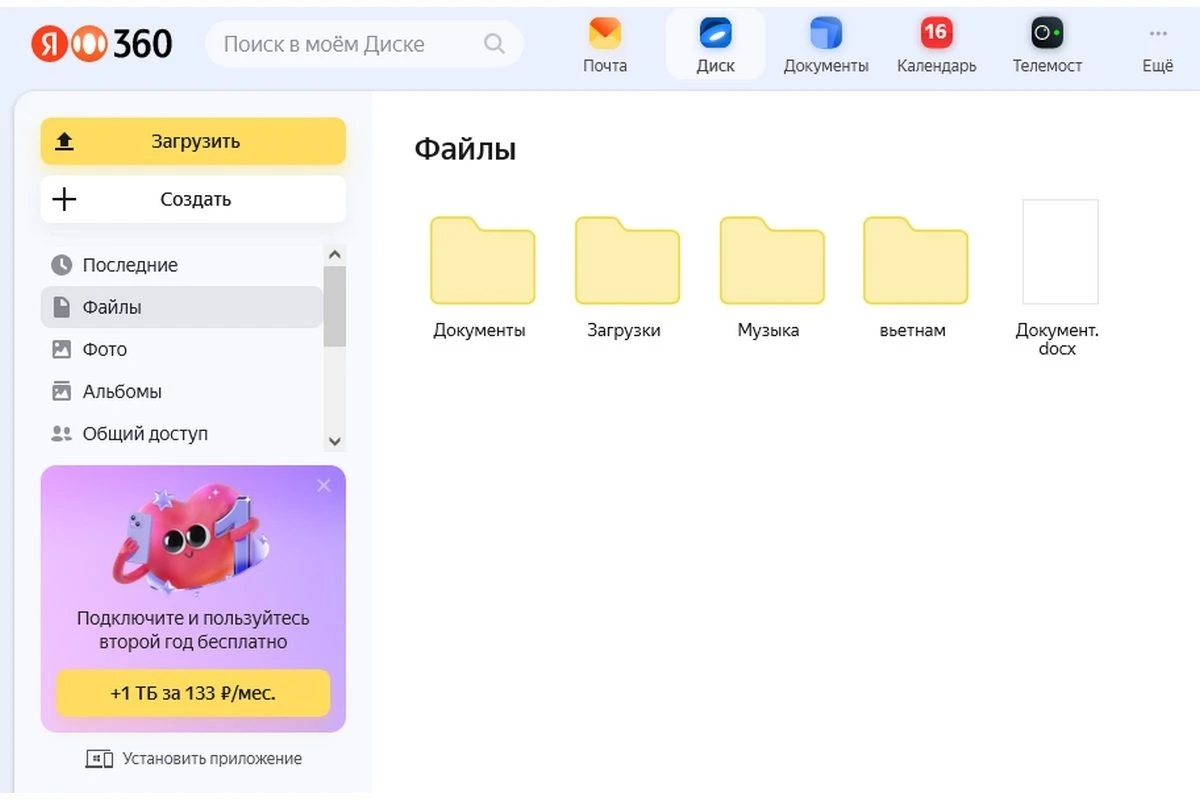
Task: Click the people icon beside Общий доступ
Action: (62, 434)
